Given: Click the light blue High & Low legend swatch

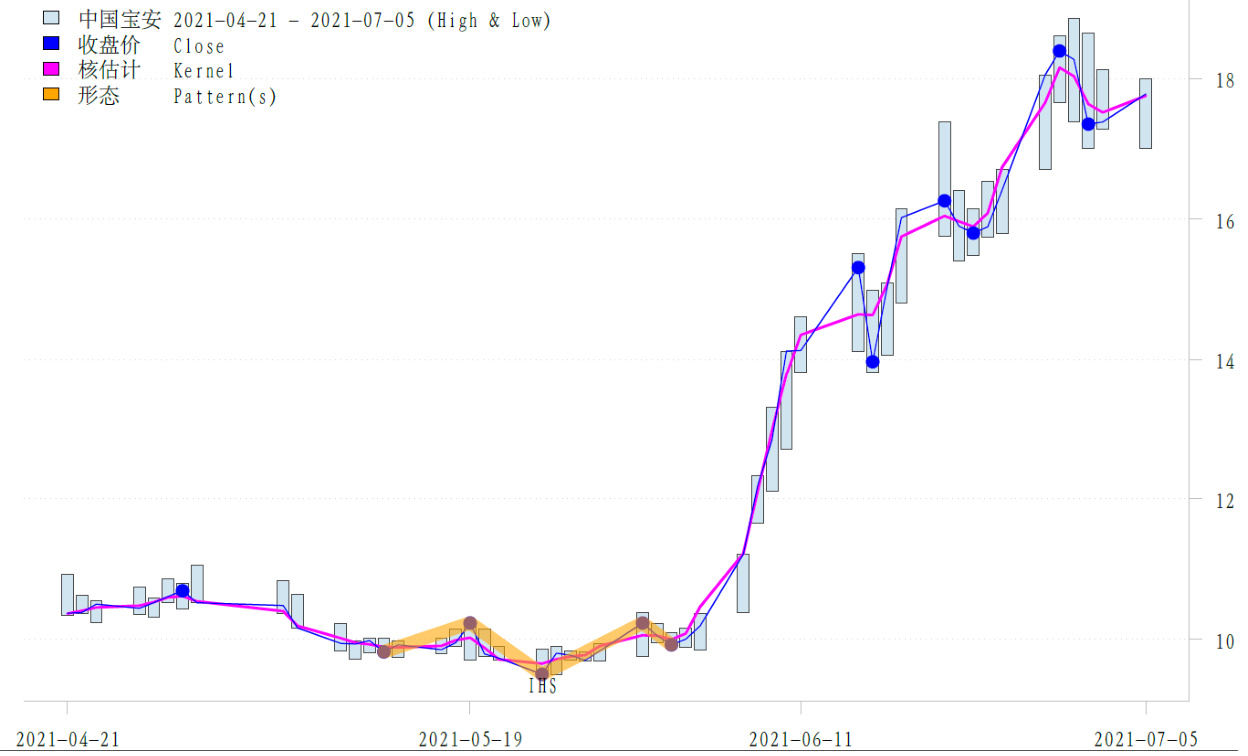Looking at the screenshot, I should click(x=52, y=19).
